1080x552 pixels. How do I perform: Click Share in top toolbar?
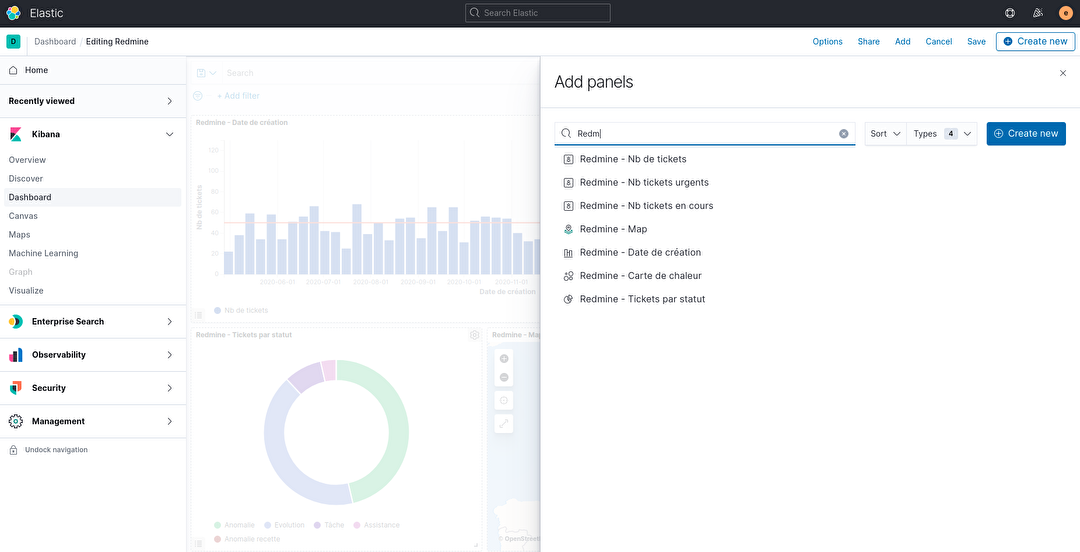coord(869,41)
